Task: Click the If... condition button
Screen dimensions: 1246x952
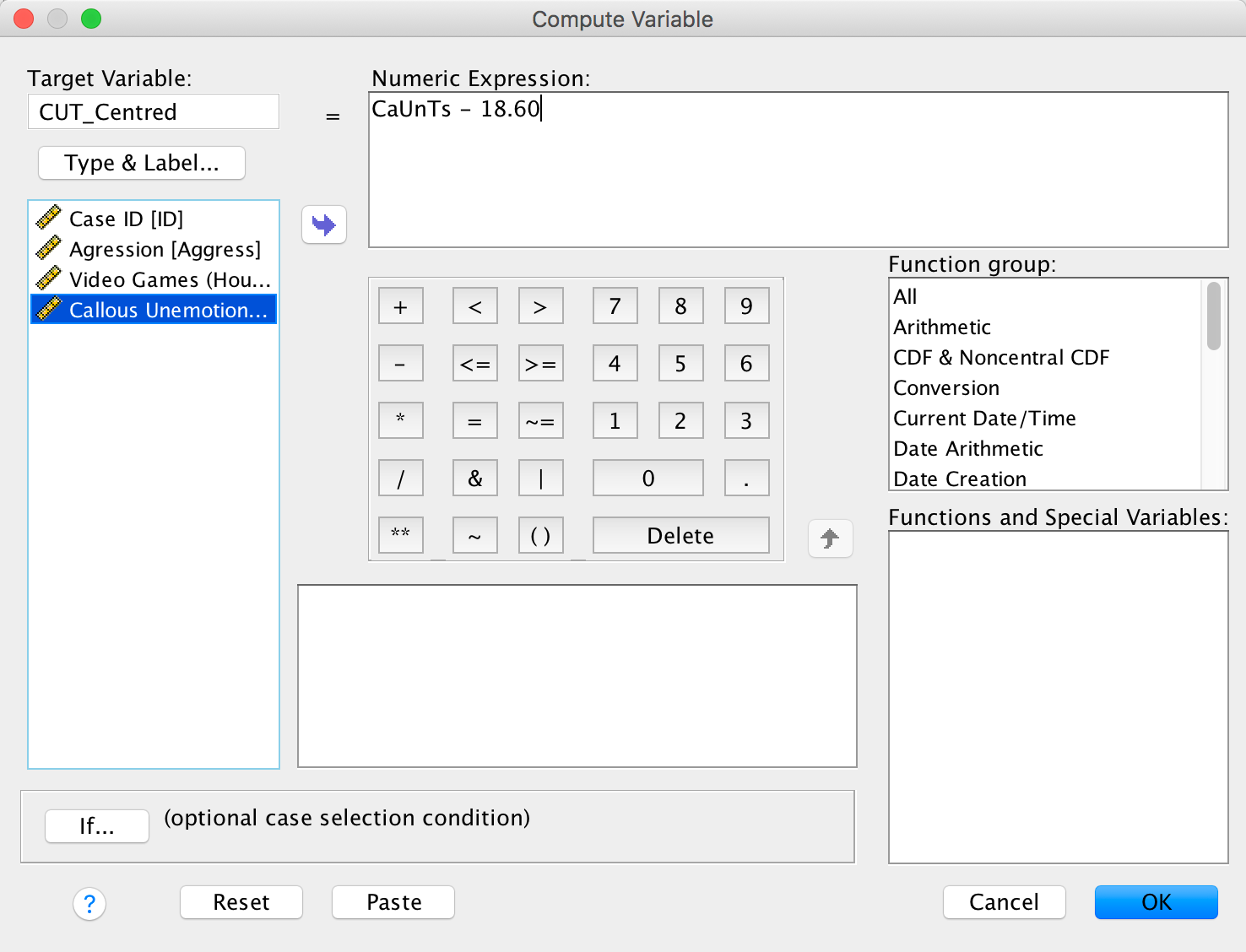Action: (x=97, y=825)
